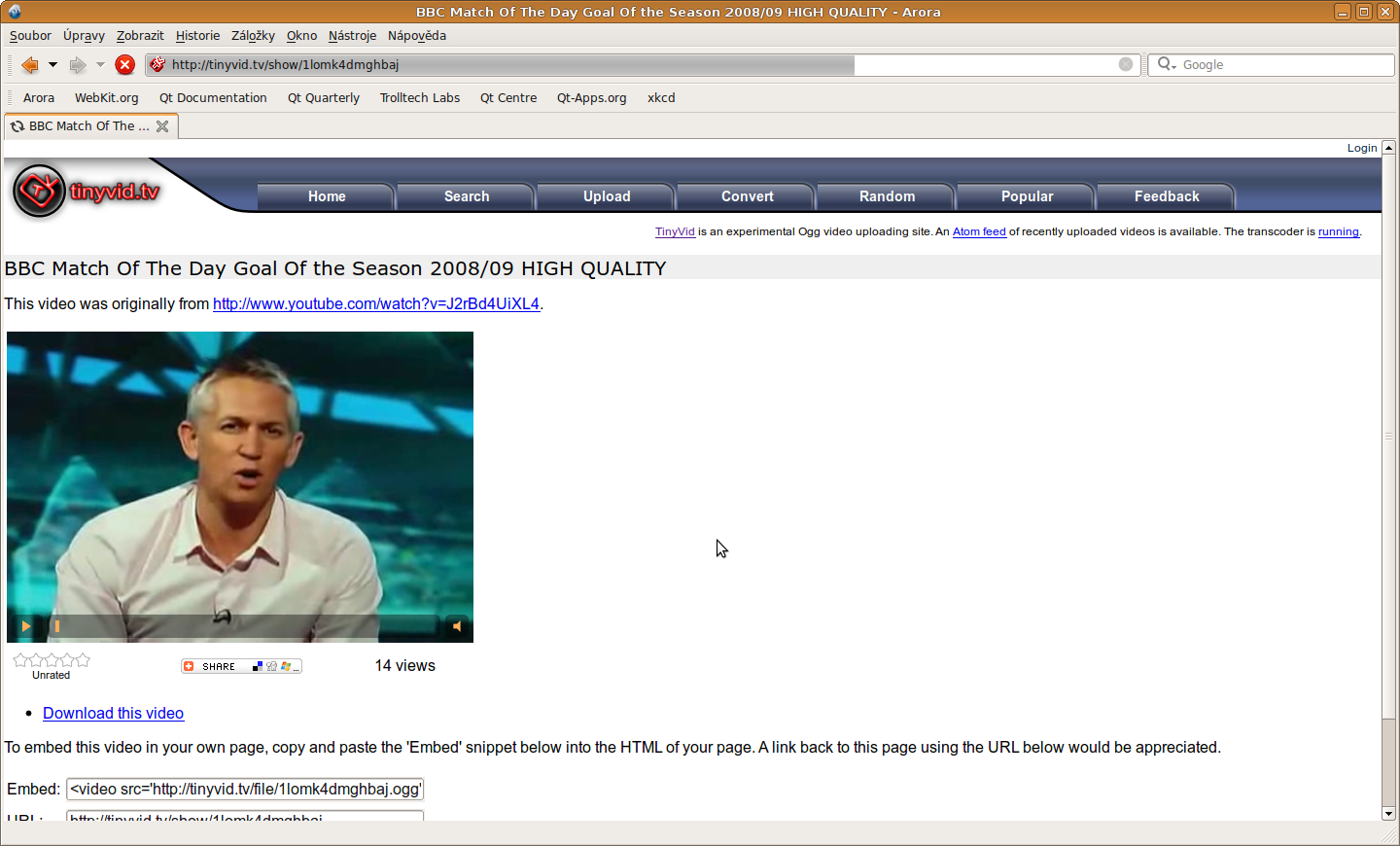
Task: Select the BBC Match Of The... tab
Action: pos(89,126)
